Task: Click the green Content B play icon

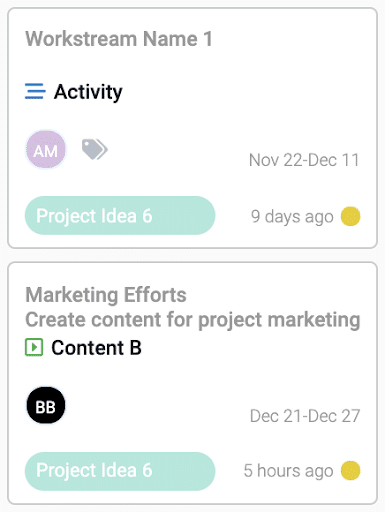Action: pos(34,347)
